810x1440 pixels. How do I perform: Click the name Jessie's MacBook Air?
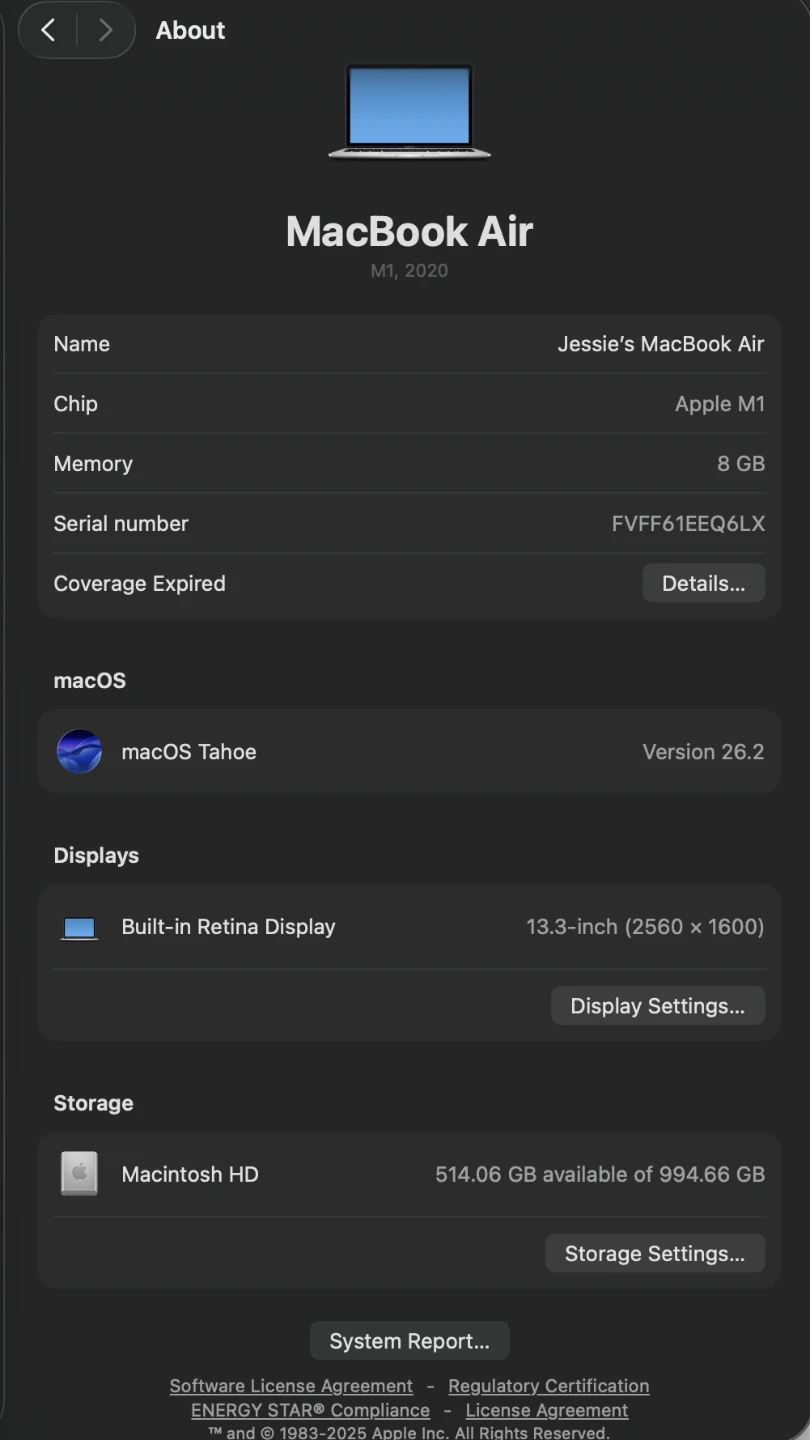660,344
